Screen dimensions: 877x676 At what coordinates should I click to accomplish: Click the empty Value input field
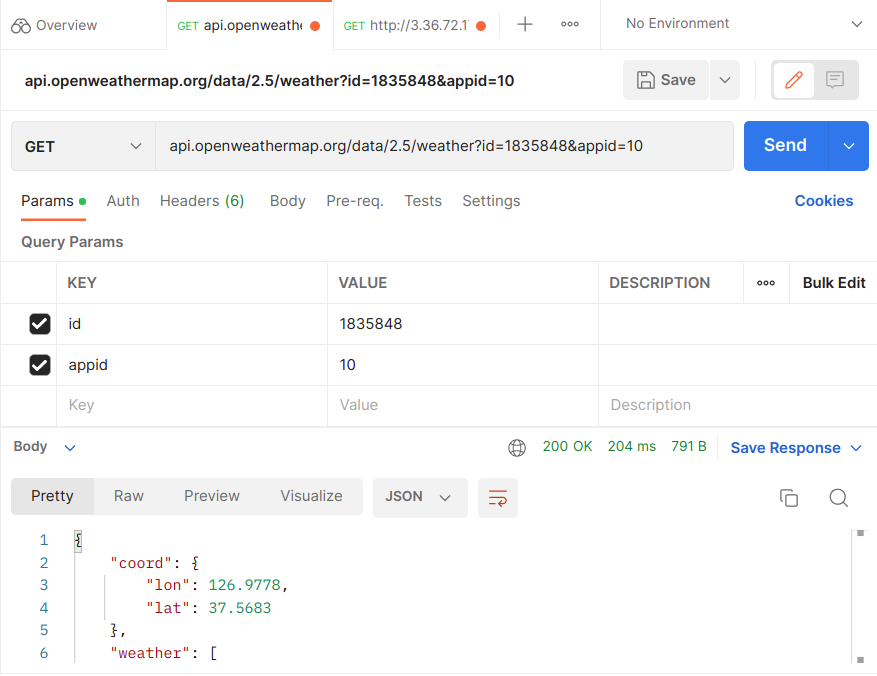click(463, 405)
